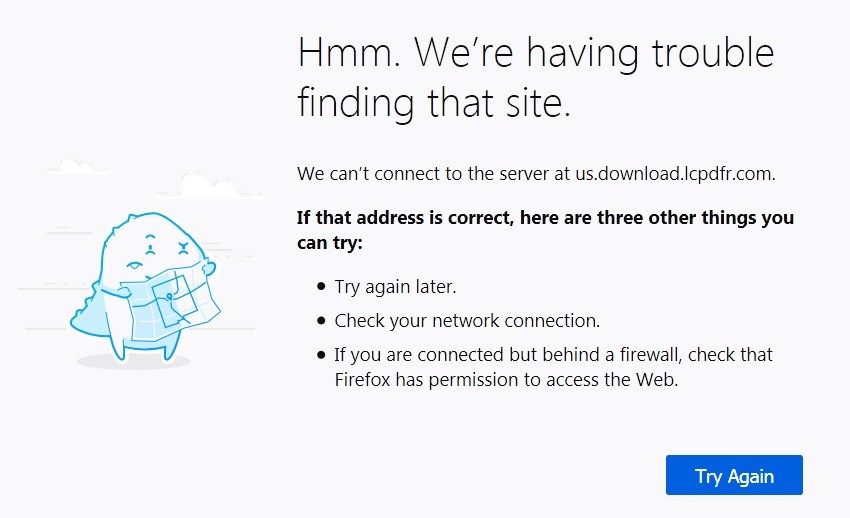Click the us.download.lcpdfr.com server address
This screenshot has width=850, height=518.
pos(675,174)
